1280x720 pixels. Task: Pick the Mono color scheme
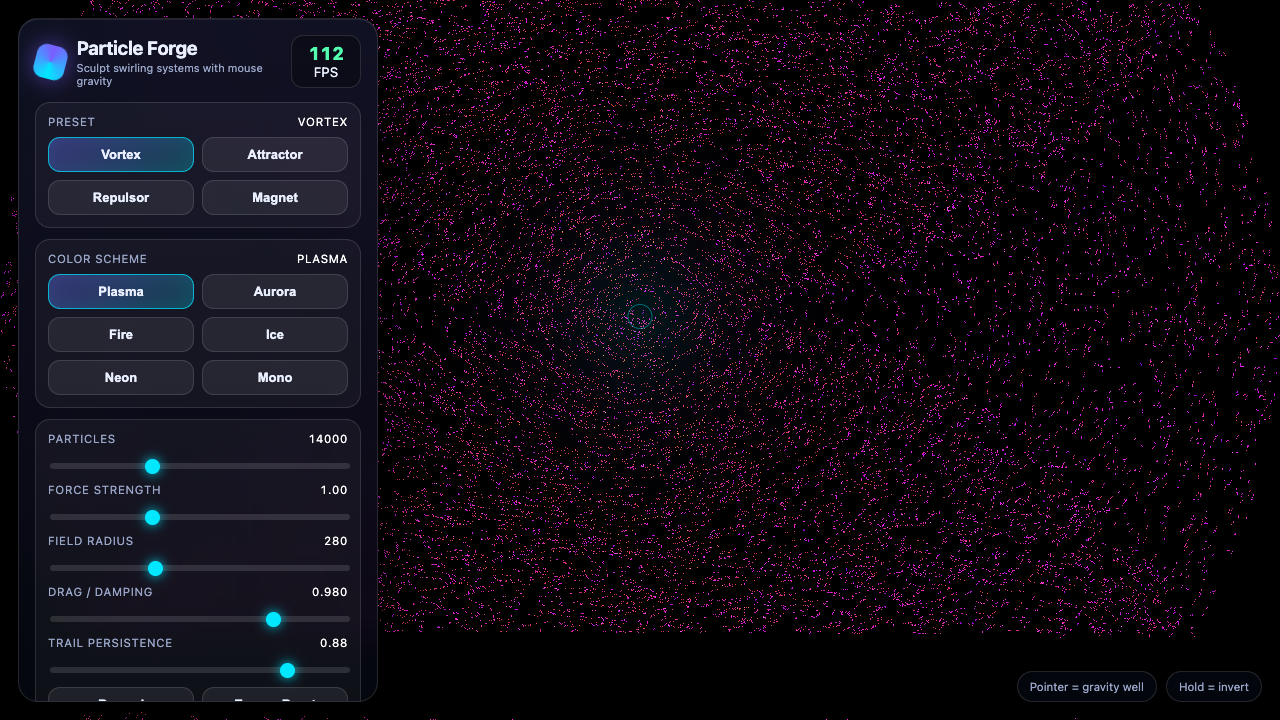click(275, 378)
